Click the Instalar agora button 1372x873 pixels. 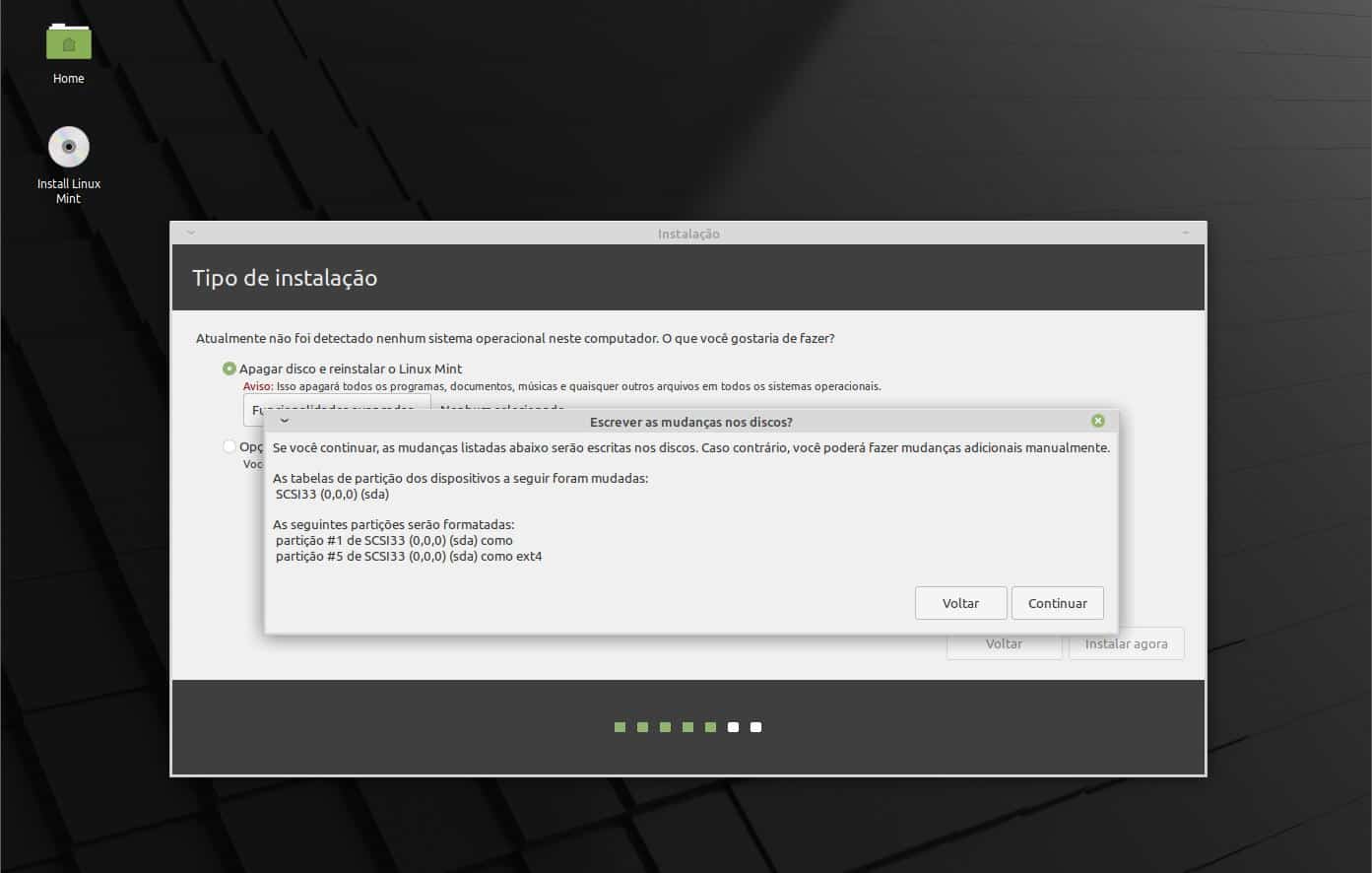click(x=1126, y=643)
